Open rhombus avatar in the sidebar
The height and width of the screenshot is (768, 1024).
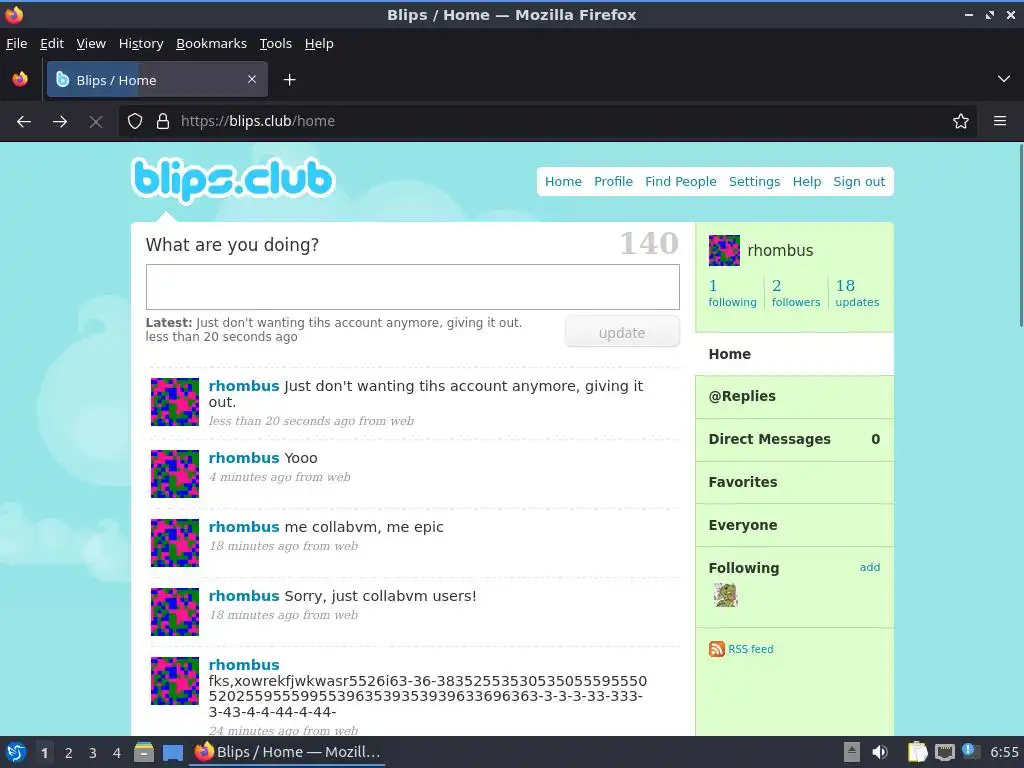click(724, 250)
